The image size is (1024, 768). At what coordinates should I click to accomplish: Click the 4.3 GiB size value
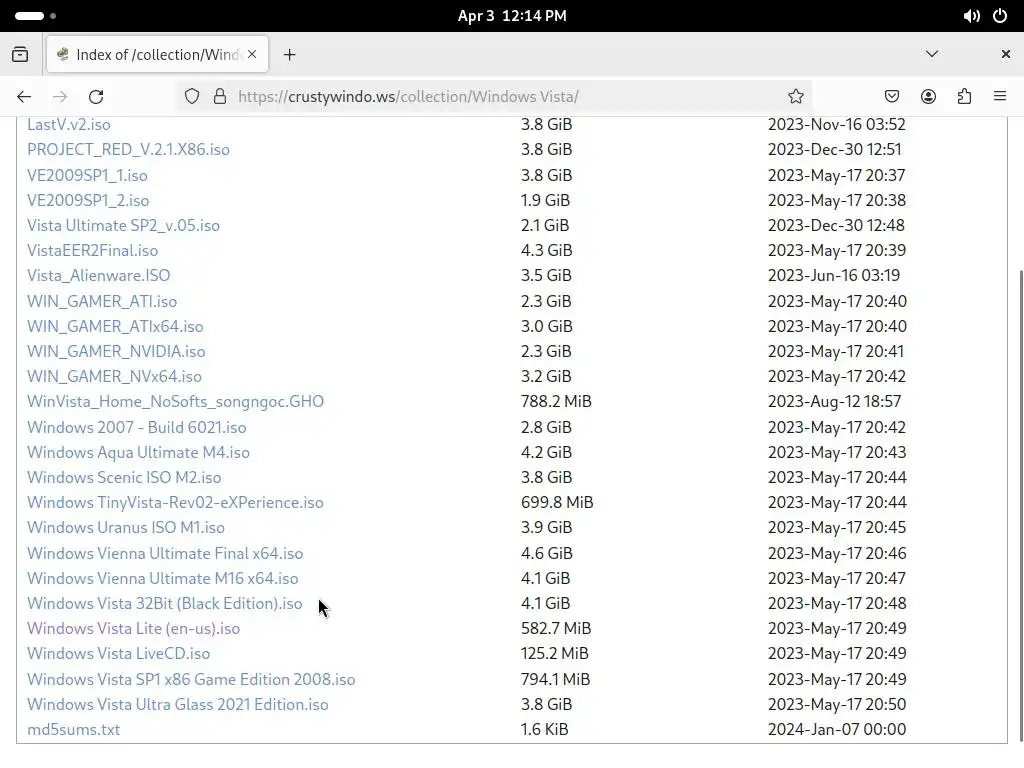pos(546,251)
